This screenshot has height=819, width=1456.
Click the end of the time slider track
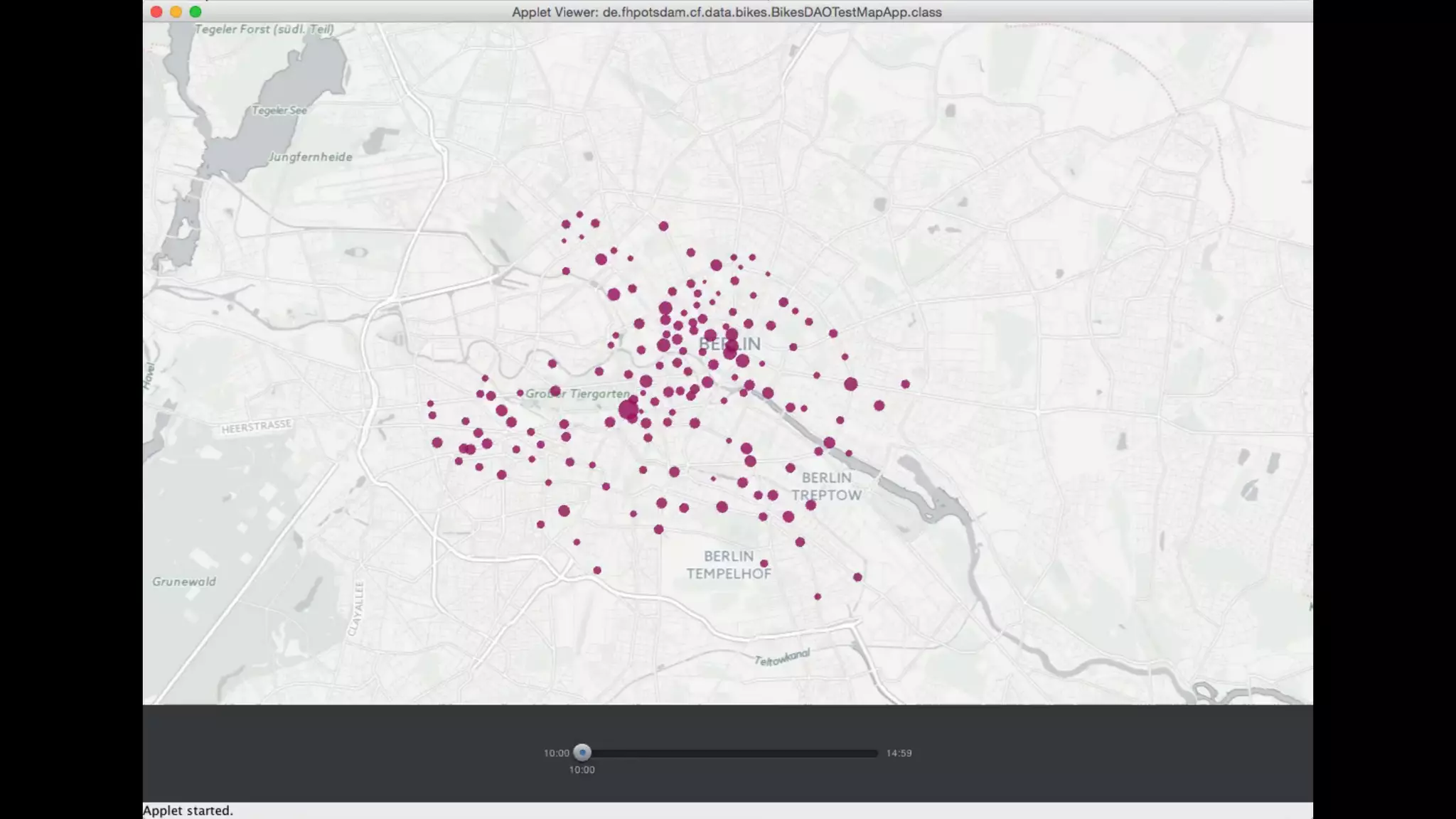tap(875, 753)
